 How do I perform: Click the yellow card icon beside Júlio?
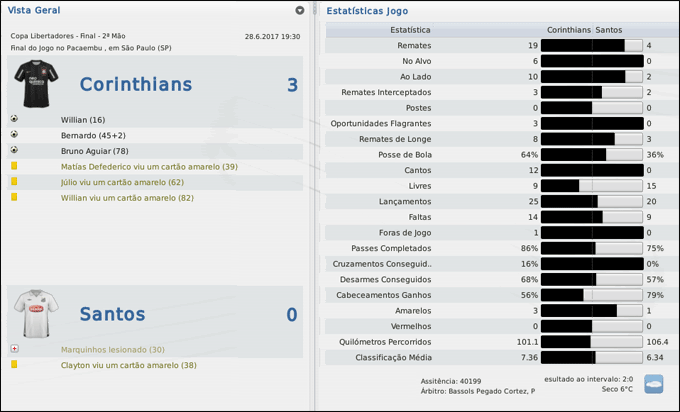[x=14, y=182]
